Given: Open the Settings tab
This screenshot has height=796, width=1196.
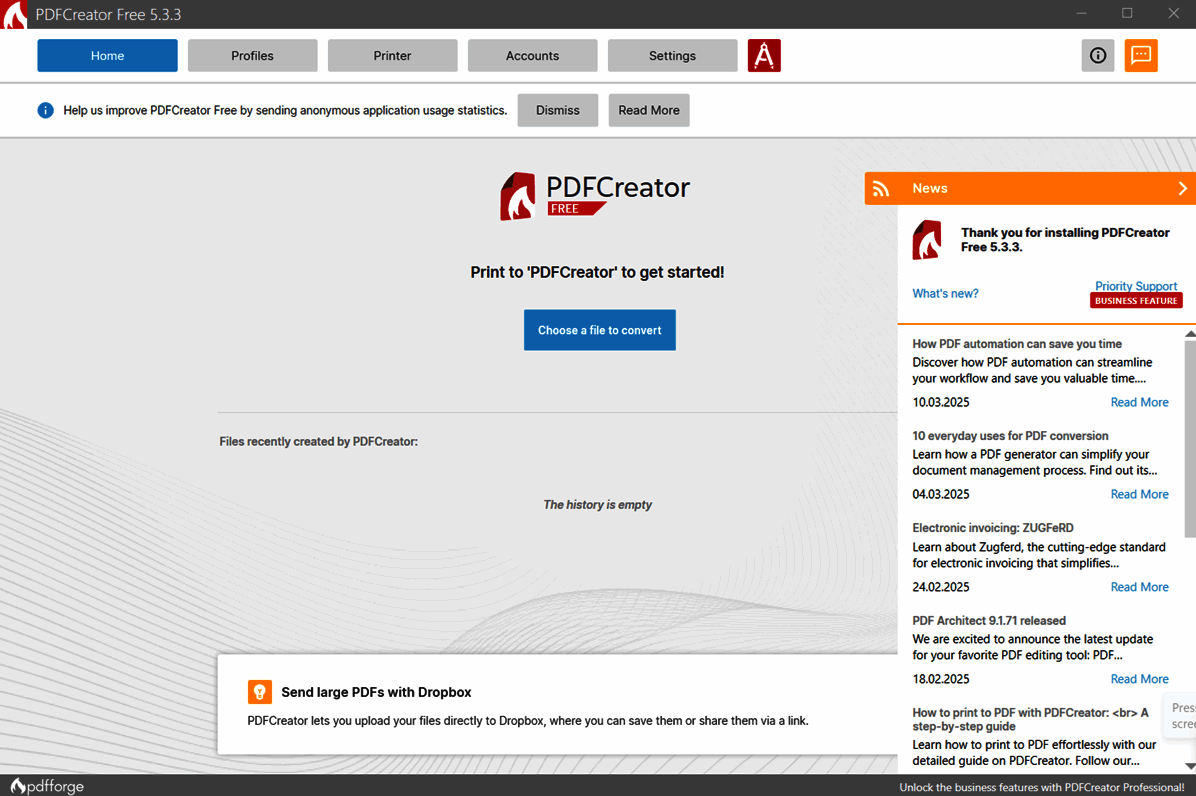Looking at the screenshot, I should coord(673,56).
